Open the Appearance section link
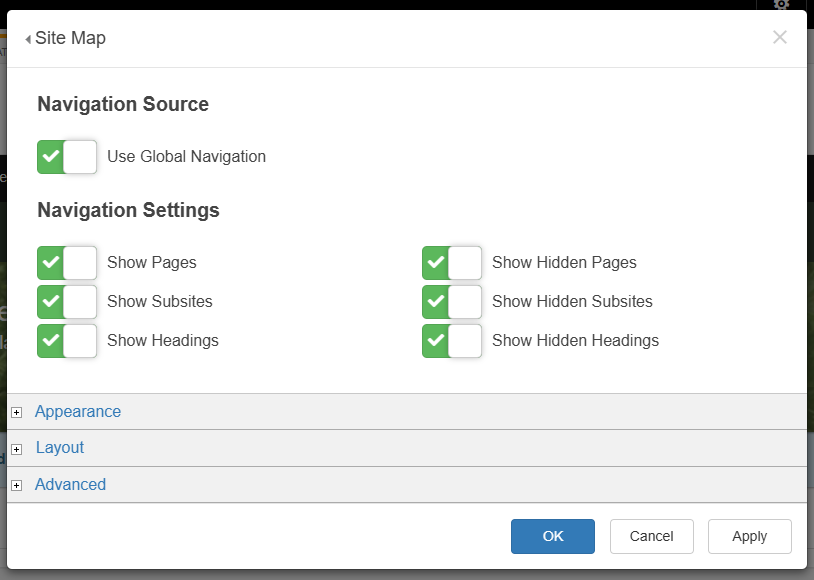The width and height of the screenshot is (814, 580). click(78, 411)
